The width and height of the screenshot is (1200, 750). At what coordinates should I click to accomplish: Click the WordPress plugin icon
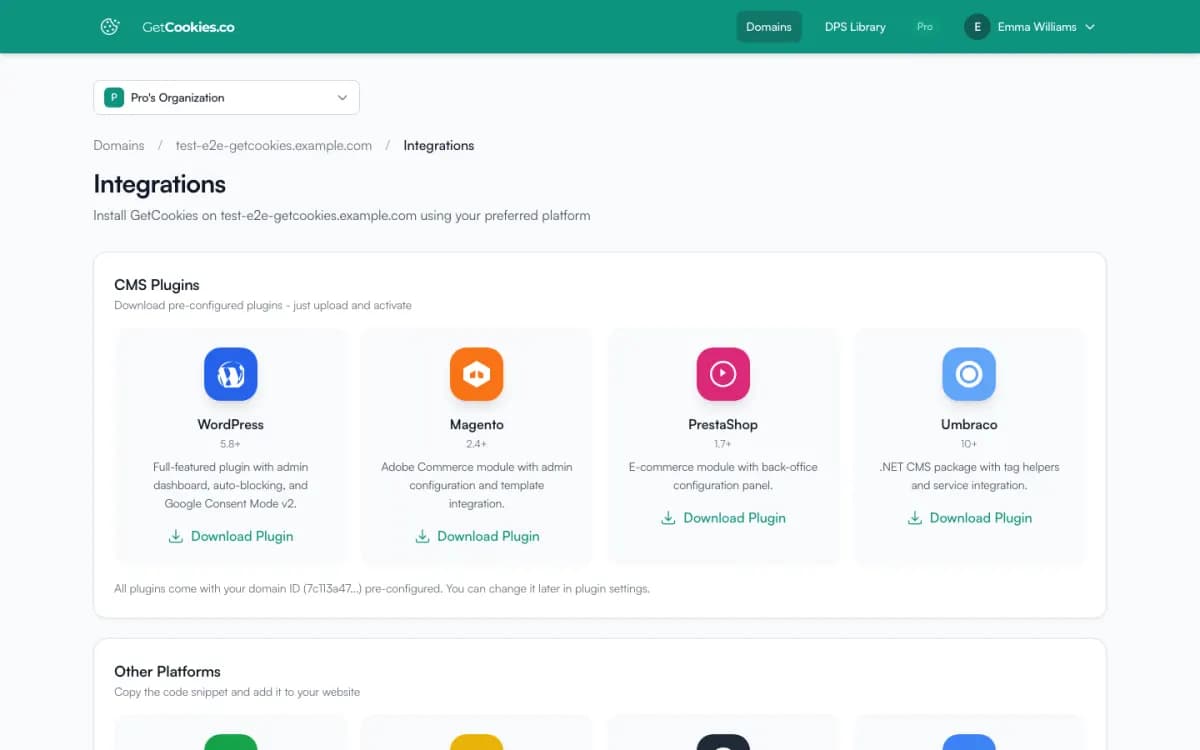pos(231,374)
